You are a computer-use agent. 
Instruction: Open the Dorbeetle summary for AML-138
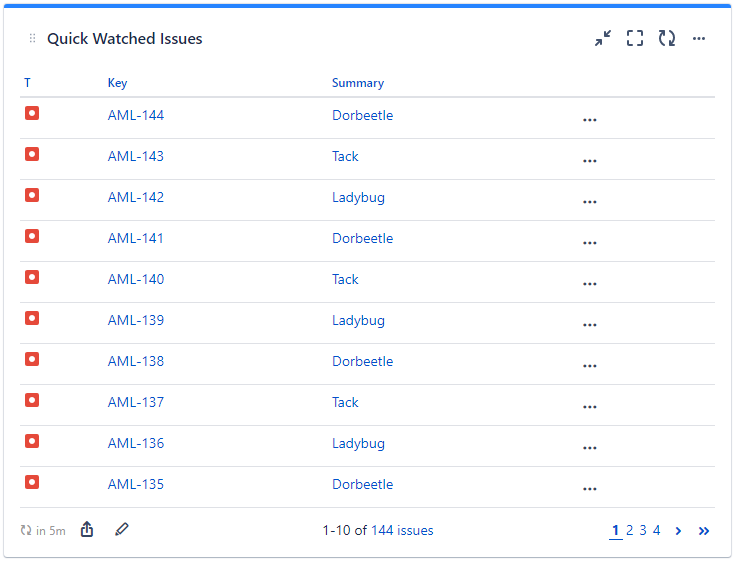[362, 361]
